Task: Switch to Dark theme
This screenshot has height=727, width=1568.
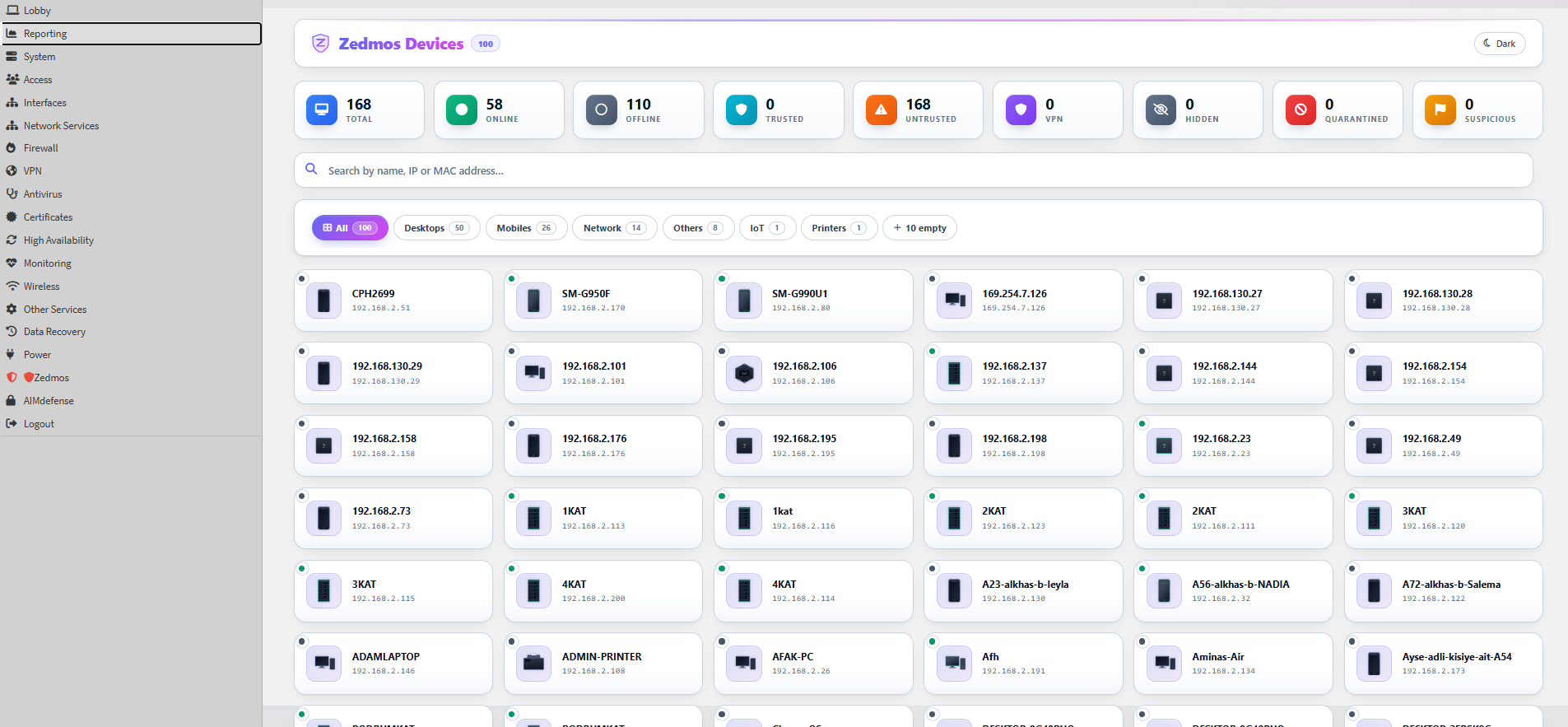Action: pos(1500,44)
